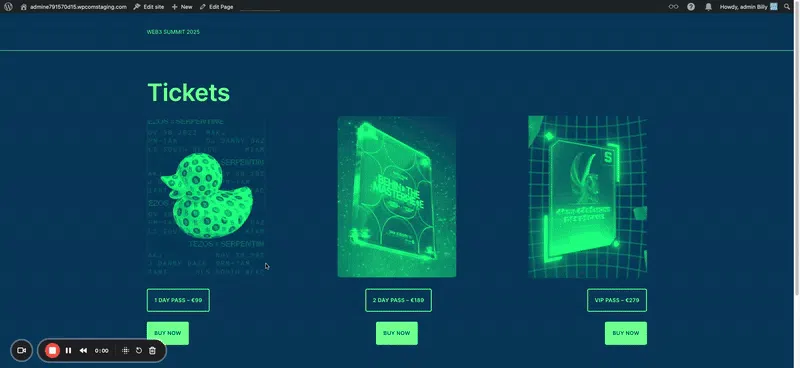This screenshot has width=800, height=368.
Task: Click the admin bar search magnifier
Action: (x=787, y=7)
